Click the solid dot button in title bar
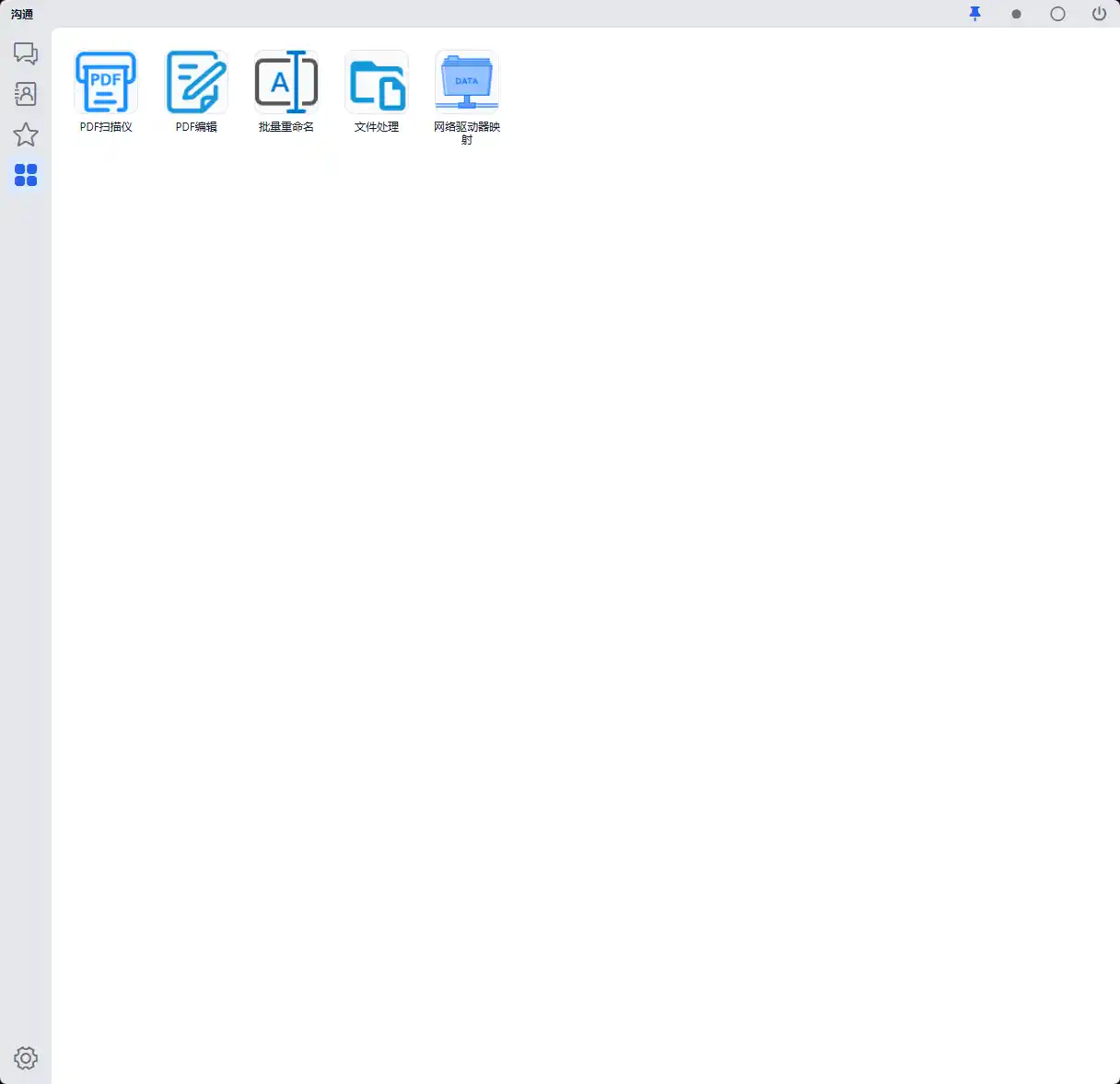1120x1084 pixels. coord(1017,15)
